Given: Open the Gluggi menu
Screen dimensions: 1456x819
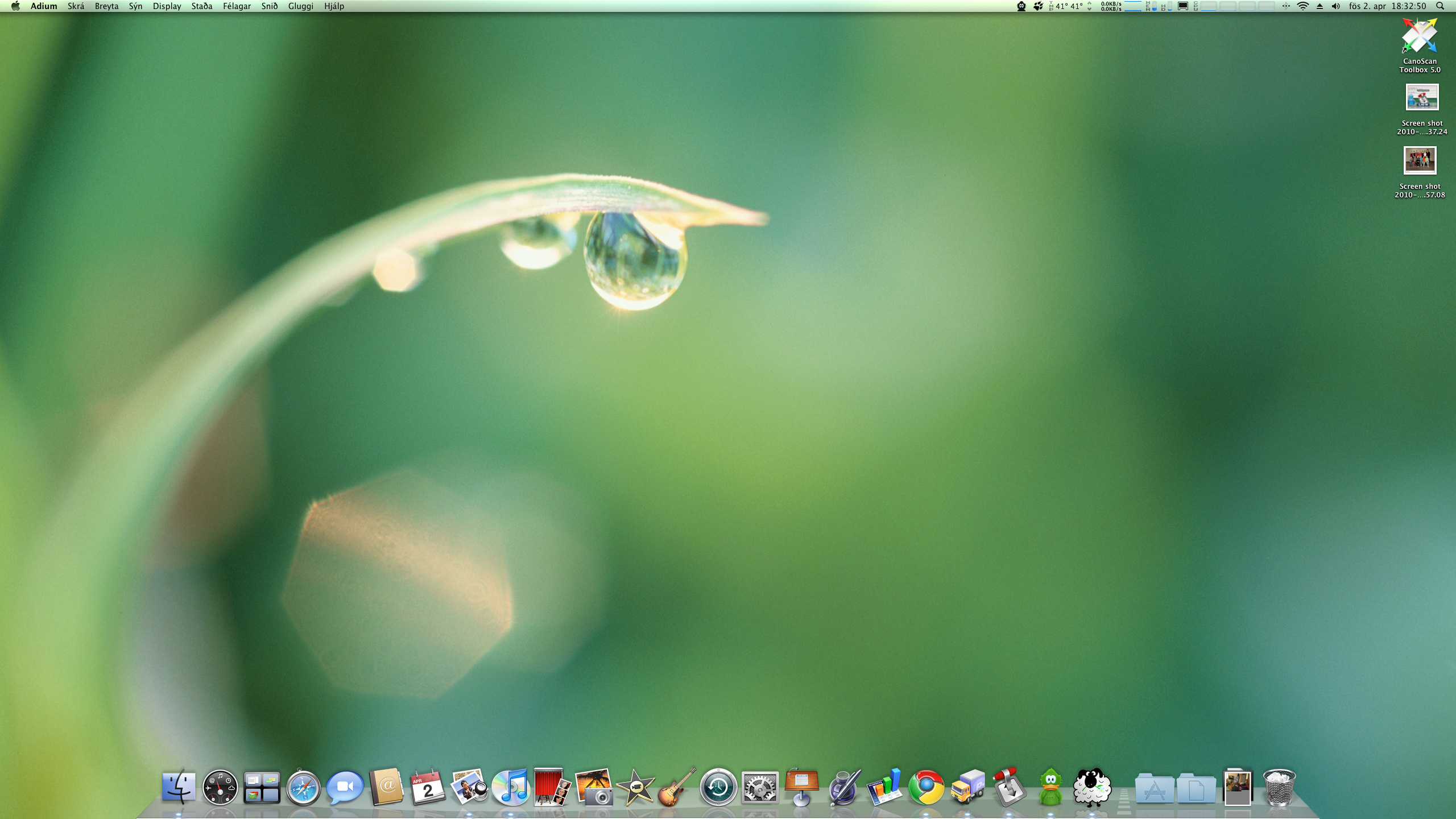Looking at the screenshot, I should click(x=302, y=6).
